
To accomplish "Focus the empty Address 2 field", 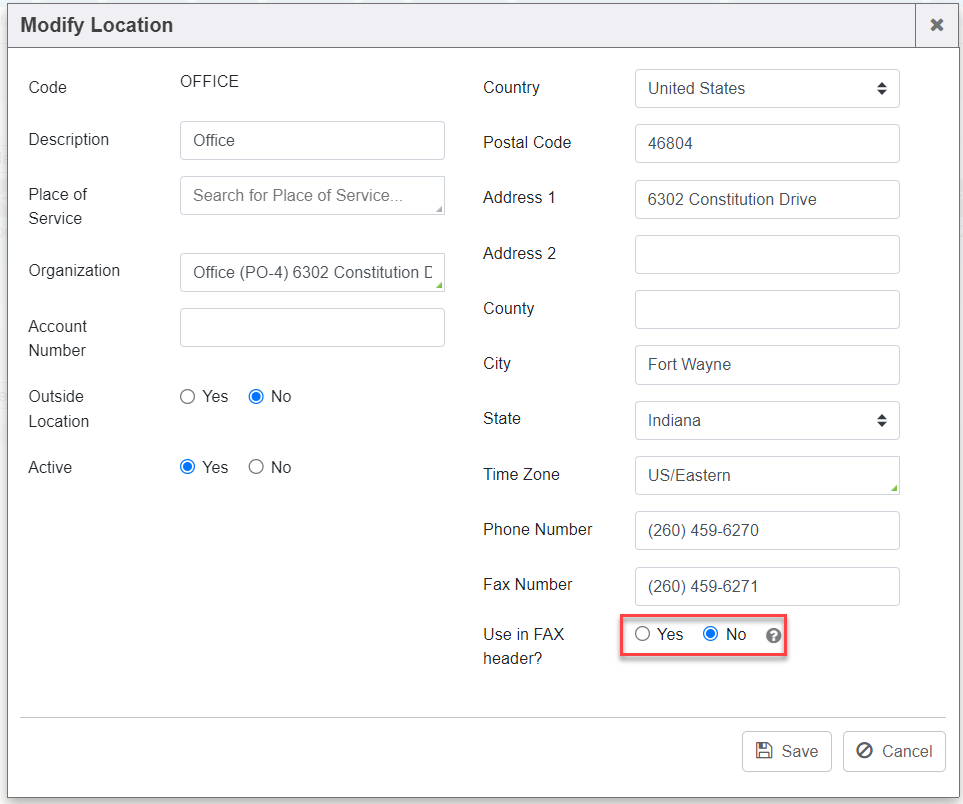I will (766, 254).
